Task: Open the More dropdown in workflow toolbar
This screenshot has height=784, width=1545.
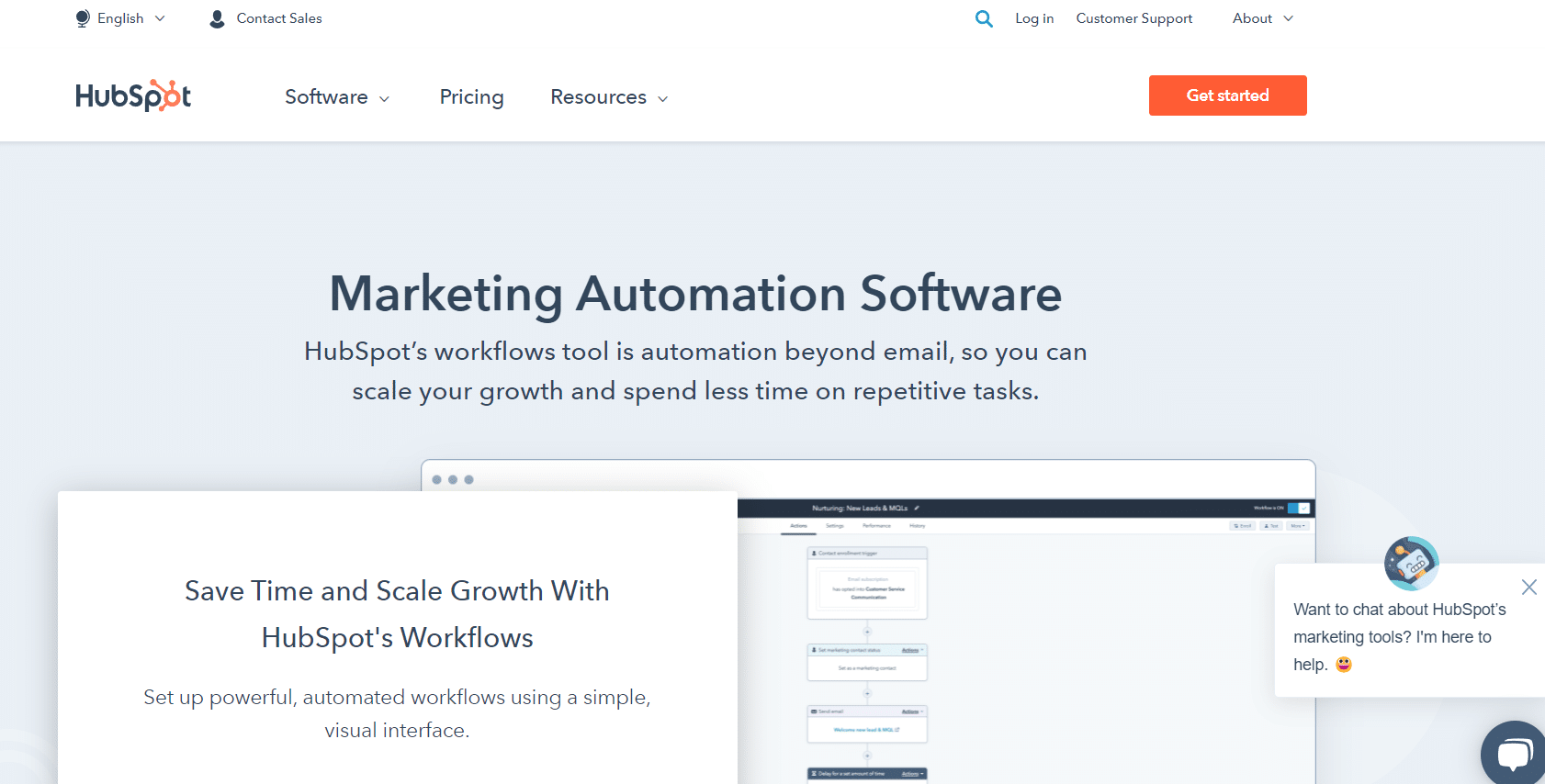Action: point(1298,526)
